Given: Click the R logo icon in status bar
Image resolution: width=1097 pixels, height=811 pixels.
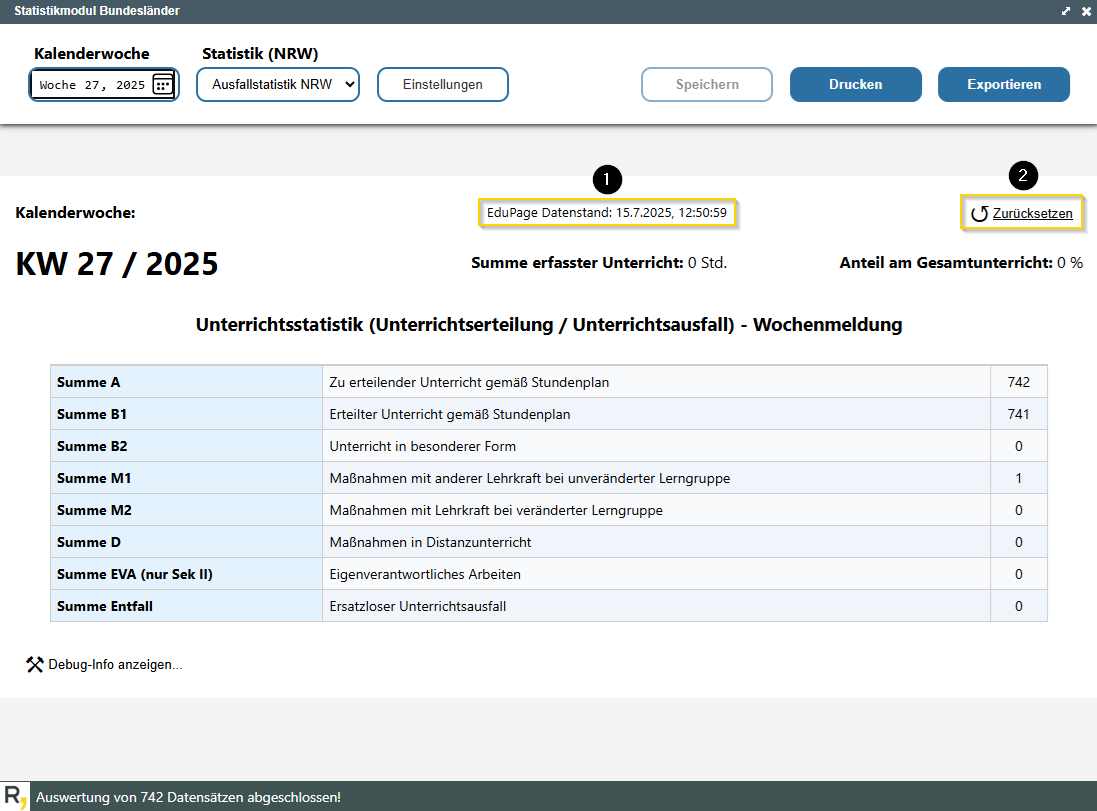Looking at the screenshot, I should point(15,796).
